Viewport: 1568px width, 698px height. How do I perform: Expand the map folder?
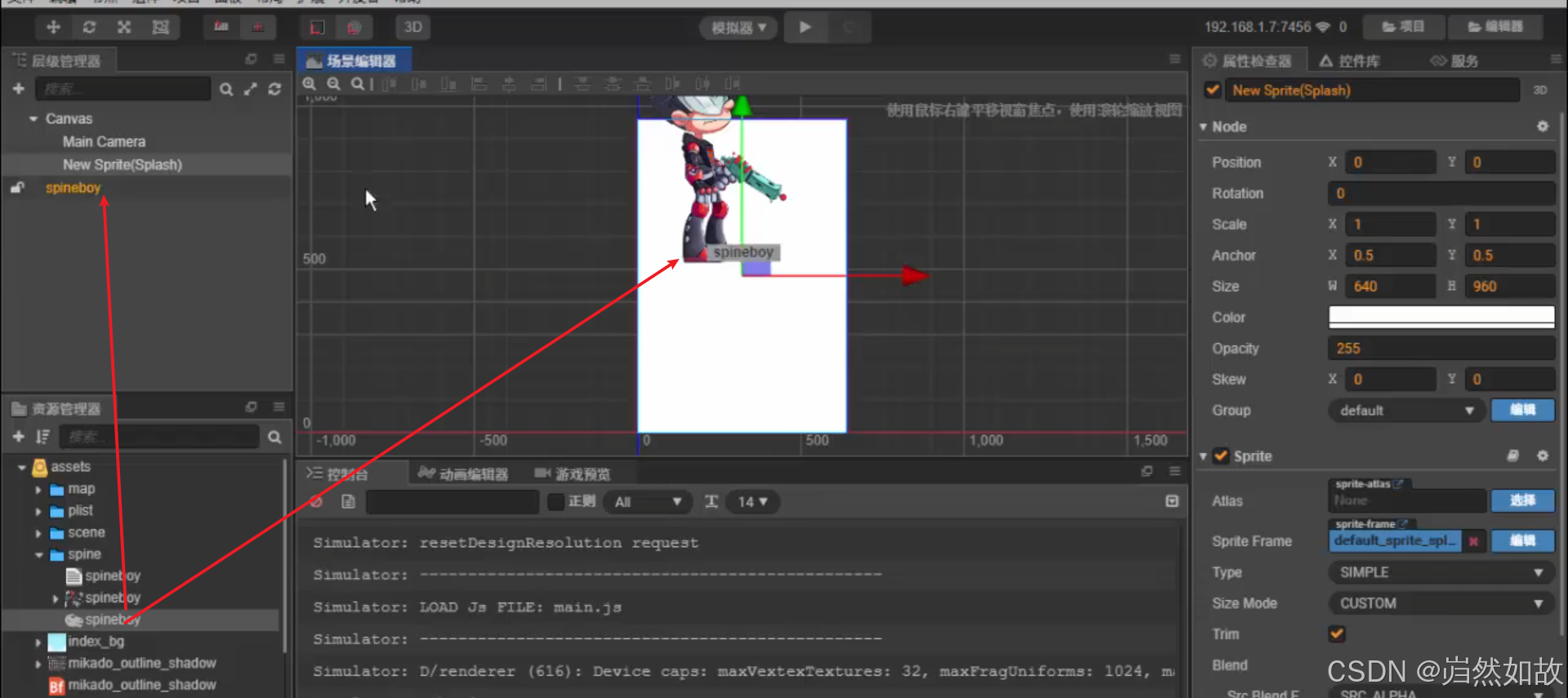[38, 489]
